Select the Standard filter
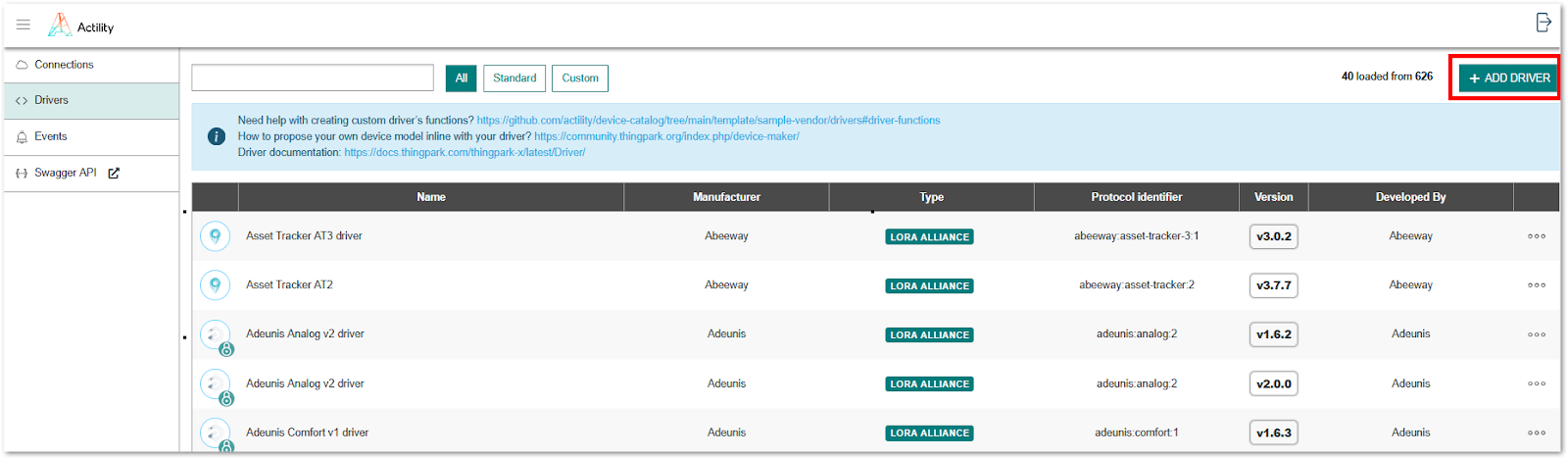Viewport: 1568px width, 459px height. click(x=514, y=78)
